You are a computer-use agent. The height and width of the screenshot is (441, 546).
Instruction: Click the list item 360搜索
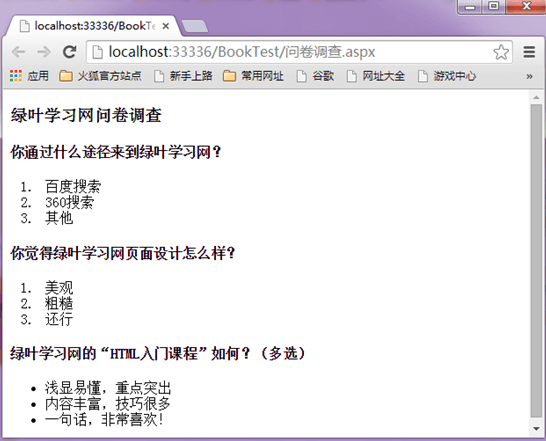tap(70, 202)
